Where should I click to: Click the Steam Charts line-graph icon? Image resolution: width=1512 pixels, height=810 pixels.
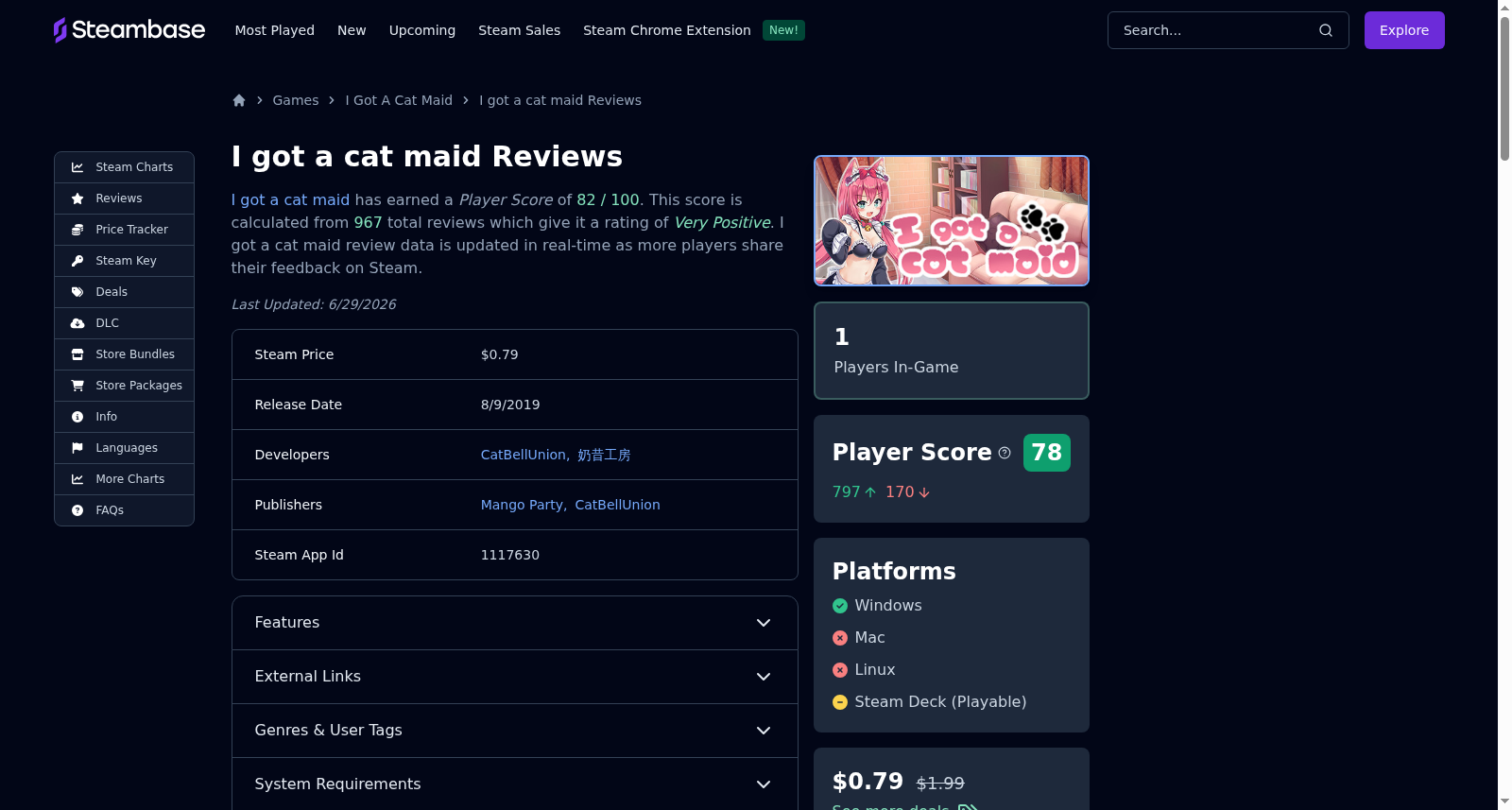tap(77, 167)
